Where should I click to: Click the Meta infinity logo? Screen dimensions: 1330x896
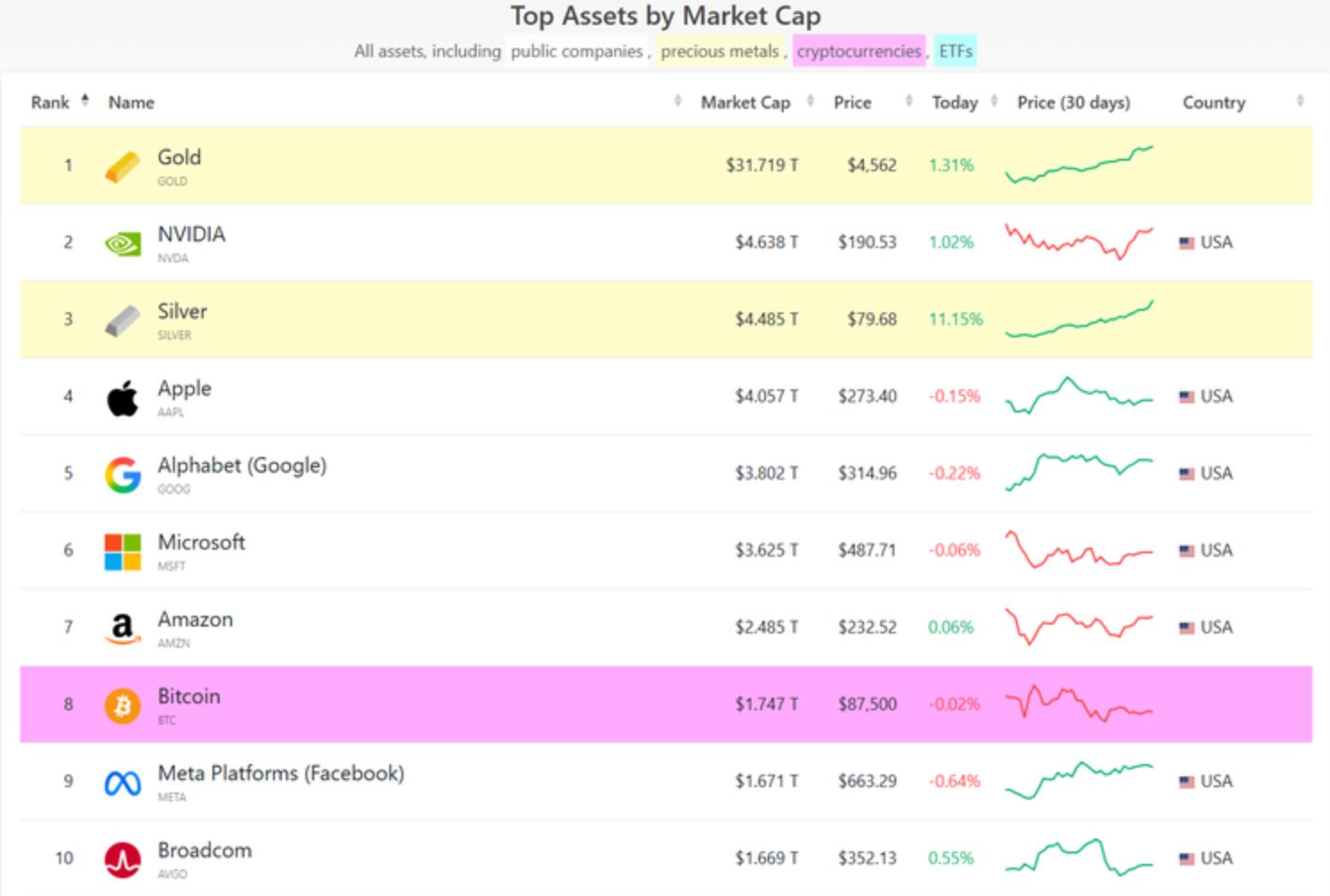124,782
